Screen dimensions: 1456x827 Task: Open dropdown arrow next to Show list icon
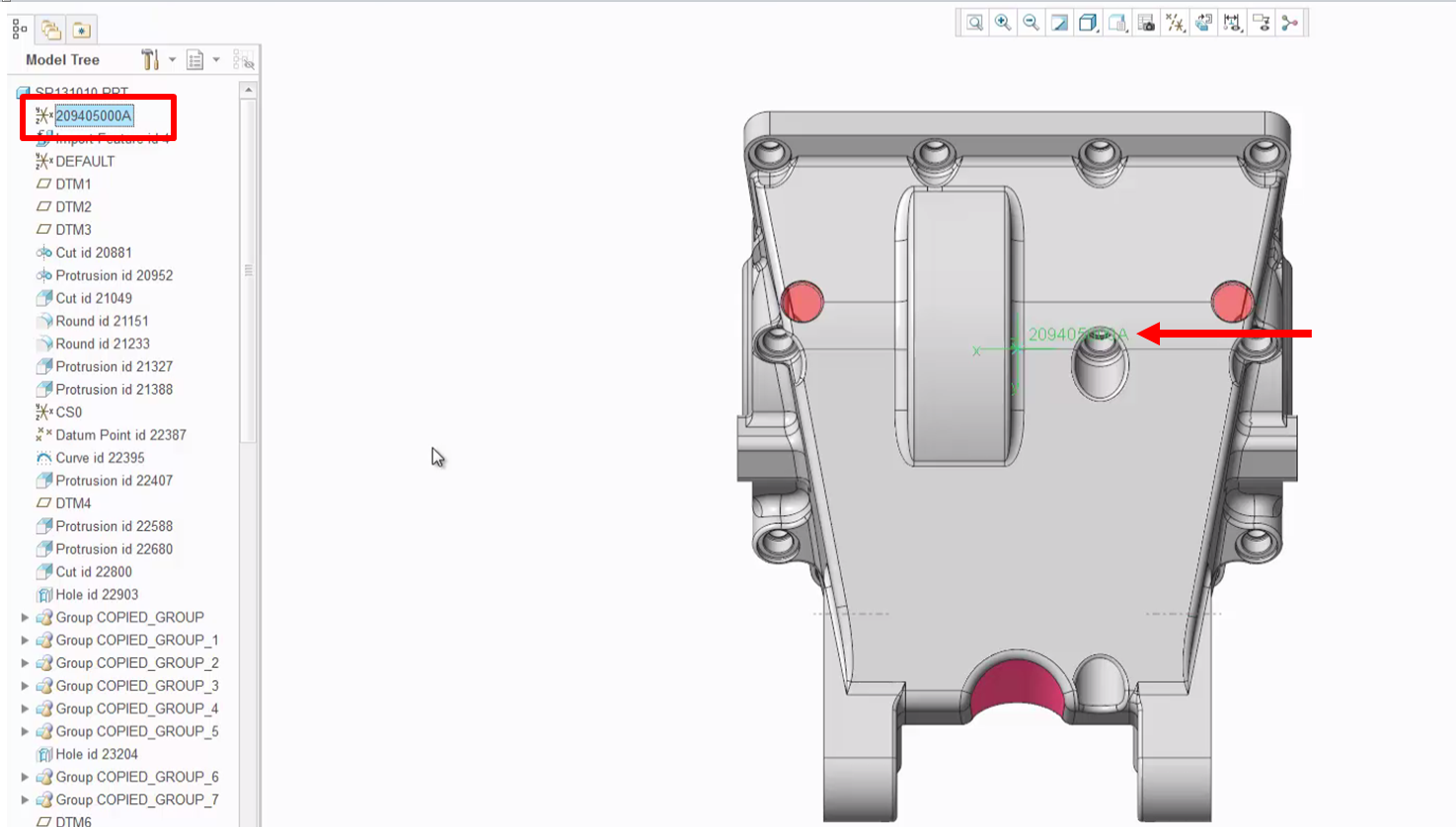tap(216, 60)
